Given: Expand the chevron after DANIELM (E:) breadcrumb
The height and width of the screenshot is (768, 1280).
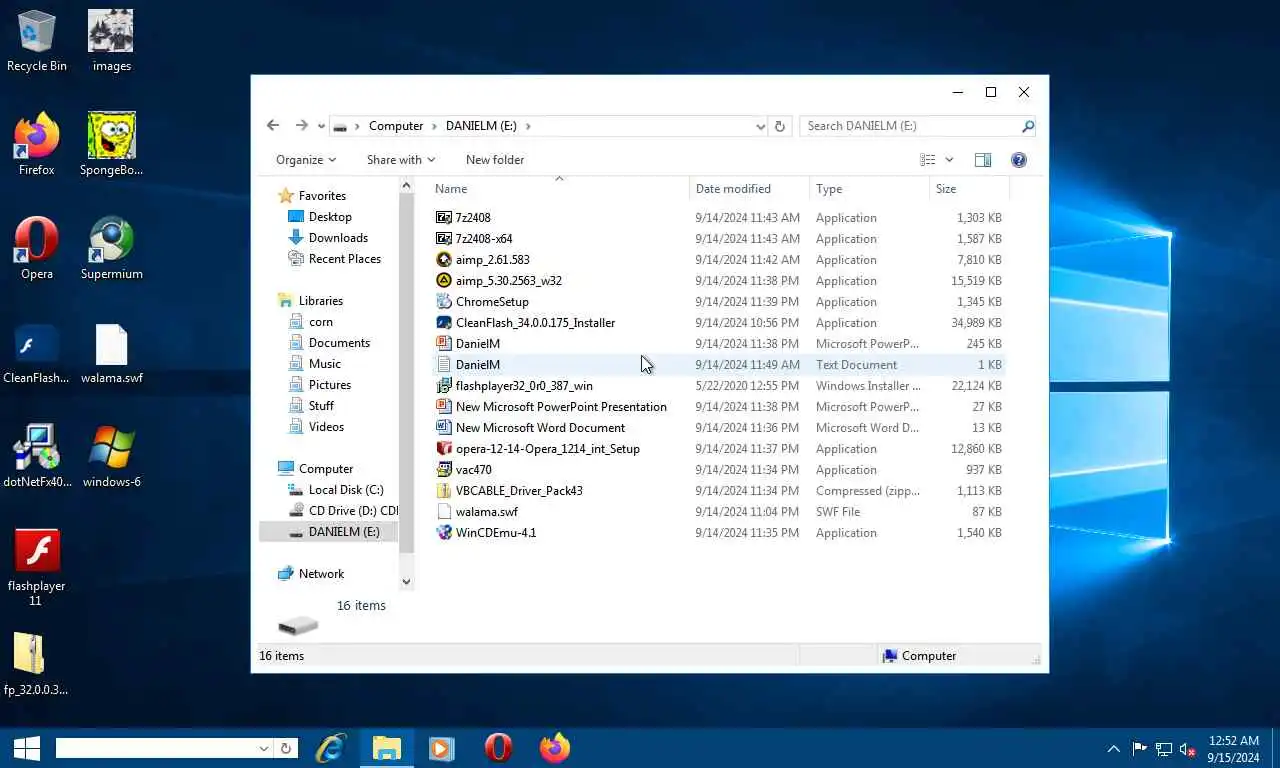Looking at the screenshot, I should (528, 126).
